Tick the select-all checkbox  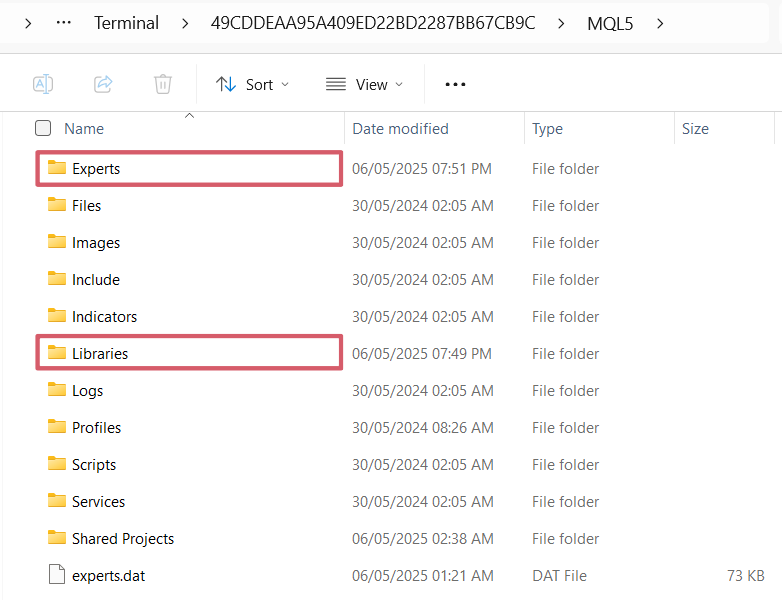(x=43, y=128)
